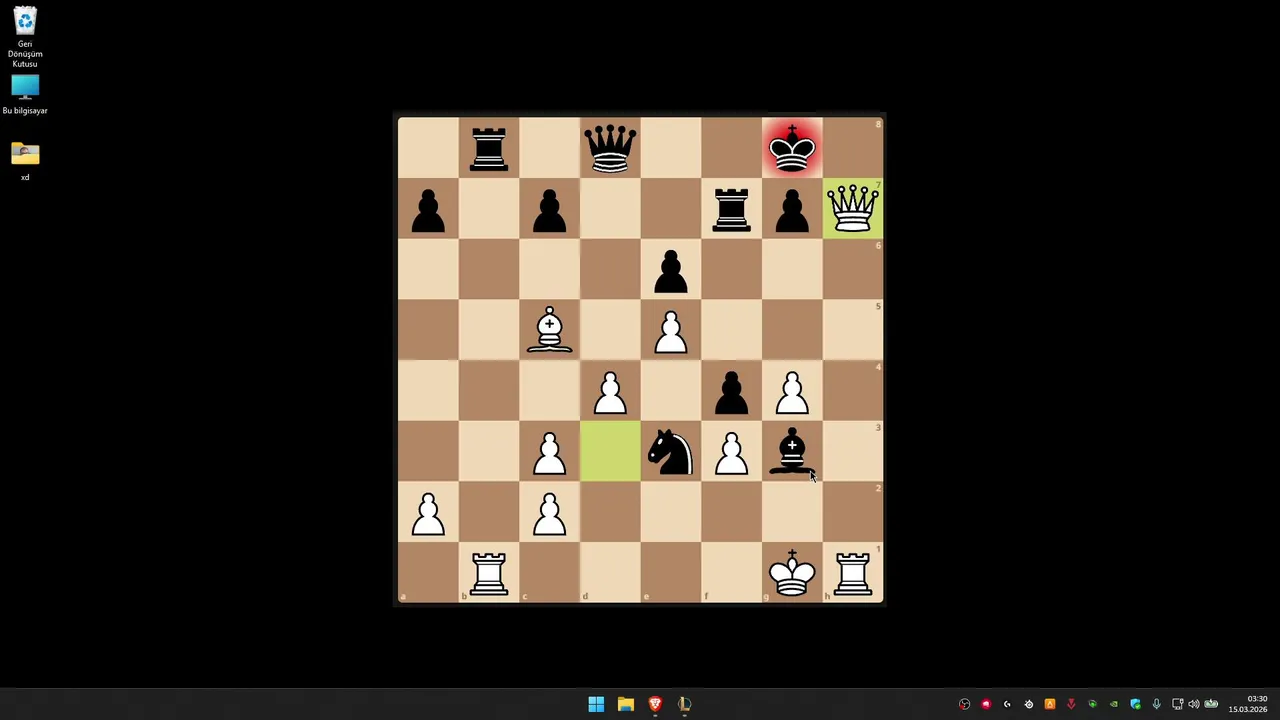The image size is (1280, 720).
Task: Select the black bishop on g3
Action: pyautogui.click(x=792, y=452)
